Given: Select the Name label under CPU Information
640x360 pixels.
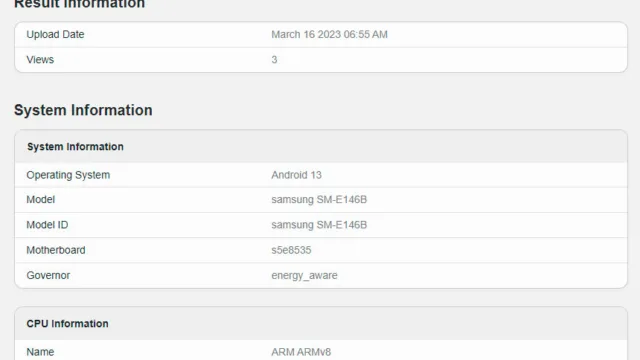Looking at the screenshot, I should point(40,352).
